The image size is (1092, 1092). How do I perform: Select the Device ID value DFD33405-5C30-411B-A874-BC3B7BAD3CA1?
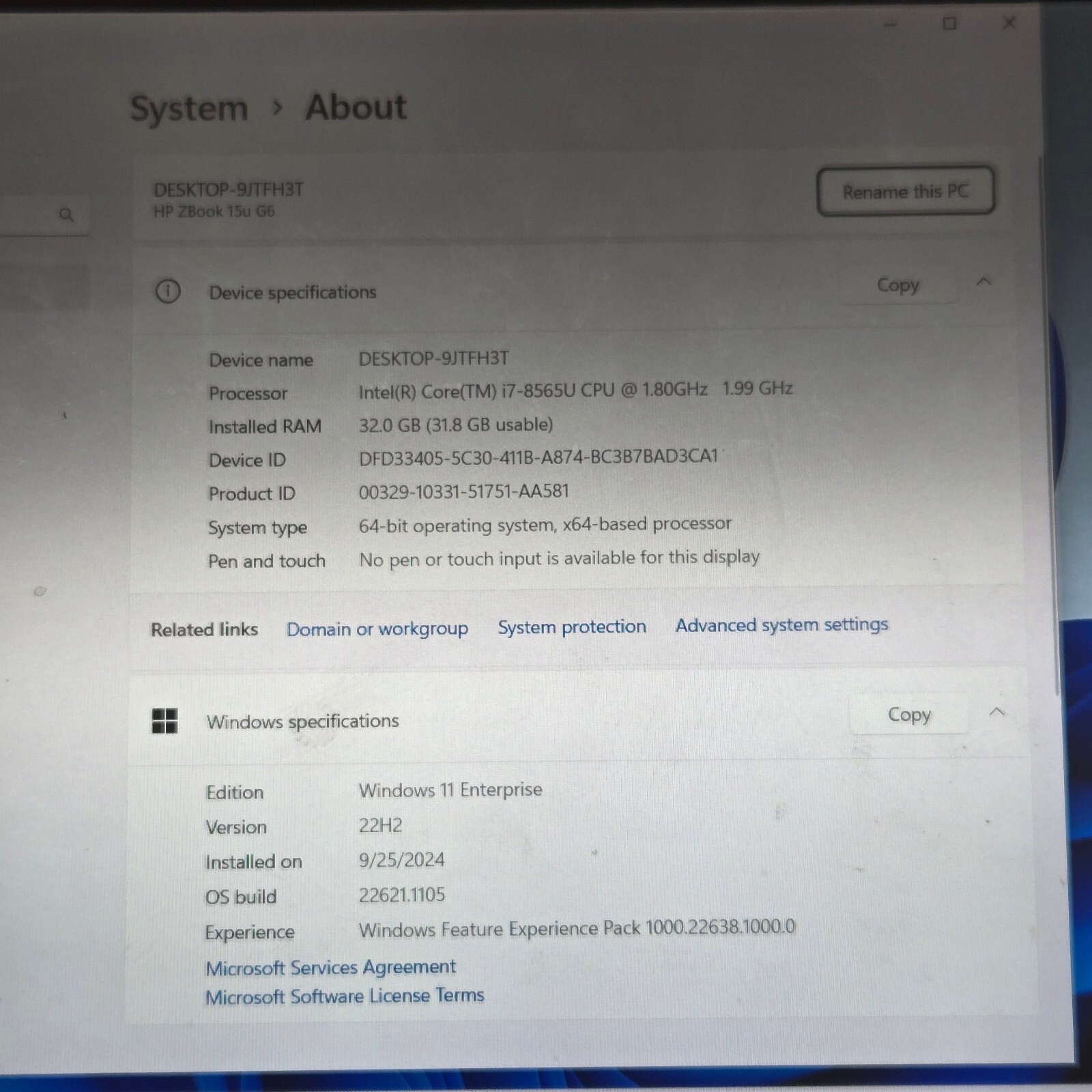pyautogui.click(x=539, y=457)
